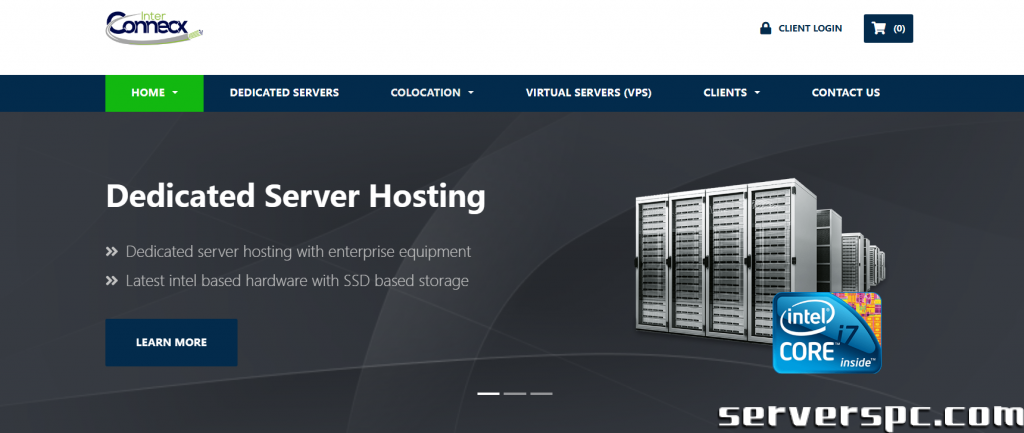The width and height of the screenshot is (1024, 433).
Task: Click the double-chevron bullet before SSD storage line
Action: 112,281
